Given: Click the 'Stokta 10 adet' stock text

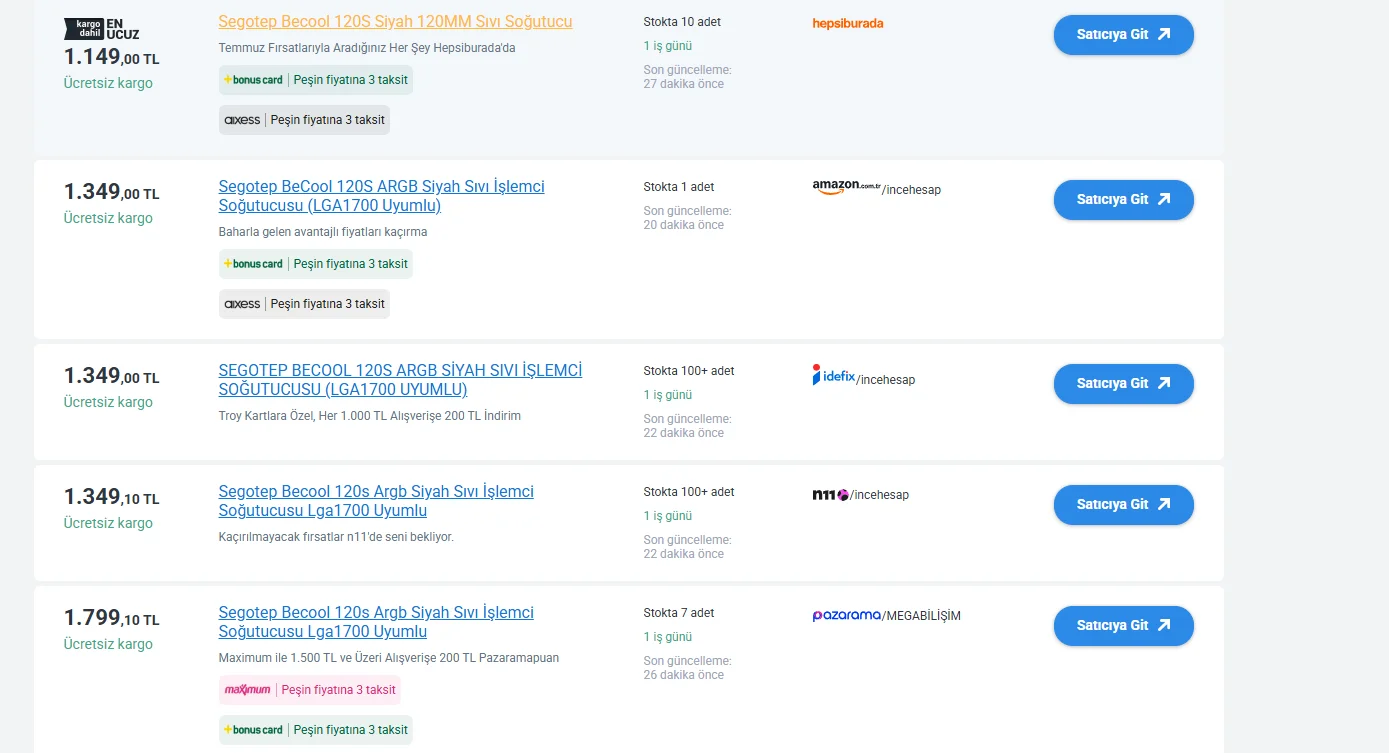Looking at the screenshot, I should click(682, 22).
